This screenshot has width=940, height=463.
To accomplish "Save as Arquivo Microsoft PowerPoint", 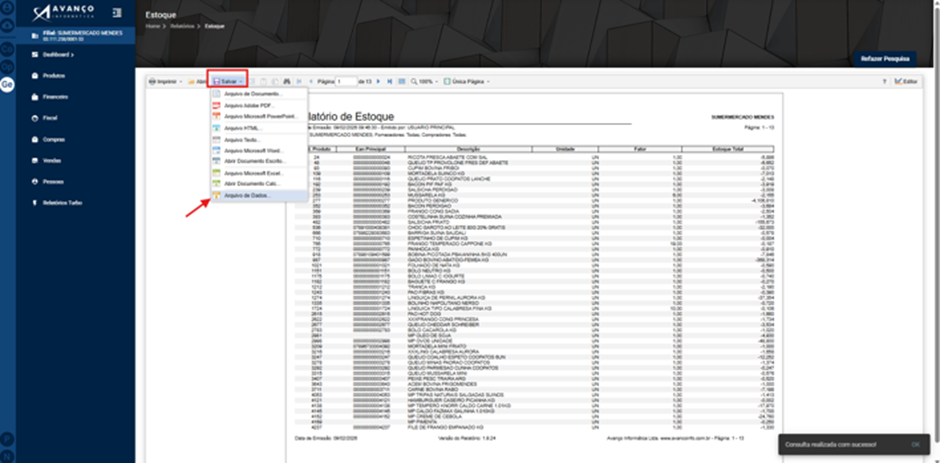I will [x=259, y=116].
